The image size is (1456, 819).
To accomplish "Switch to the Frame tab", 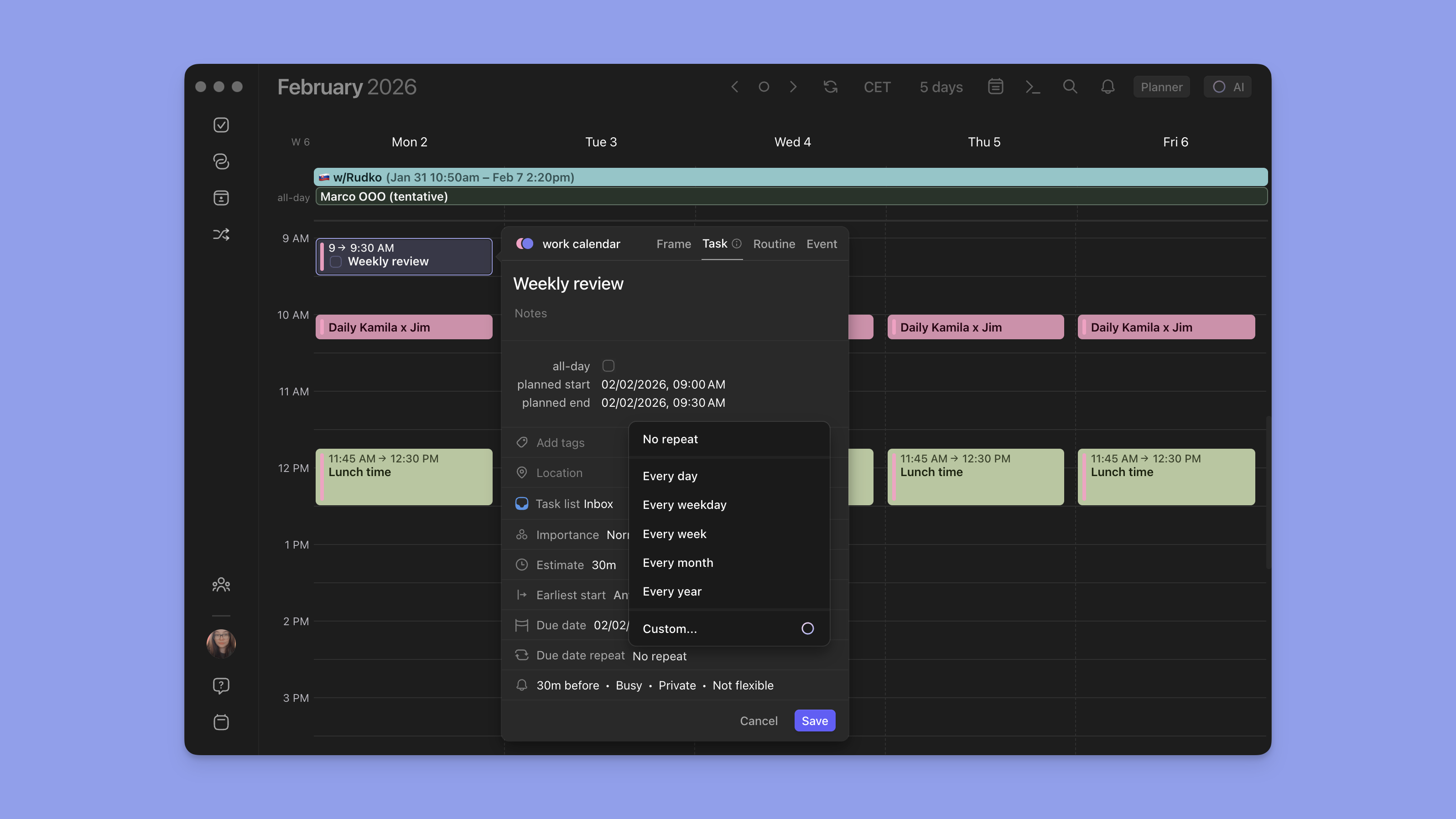I will coord(674,244).
